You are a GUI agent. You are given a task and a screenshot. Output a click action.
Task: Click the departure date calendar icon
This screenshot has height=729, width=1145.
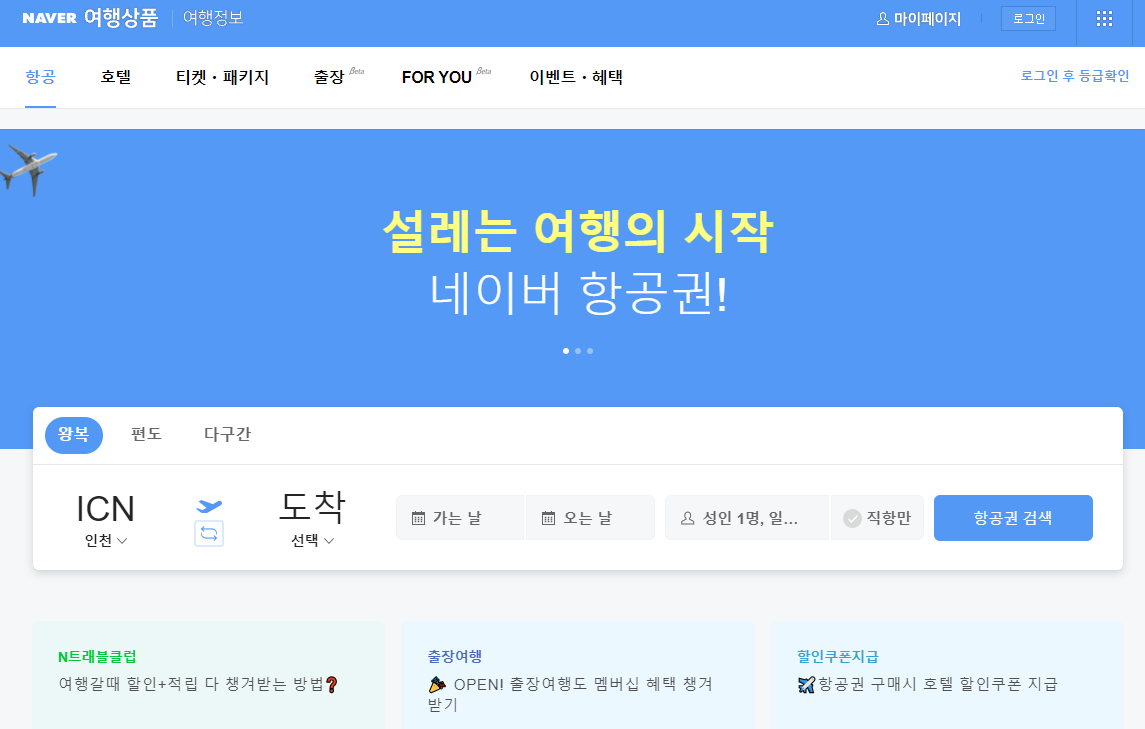pos(418,519)
